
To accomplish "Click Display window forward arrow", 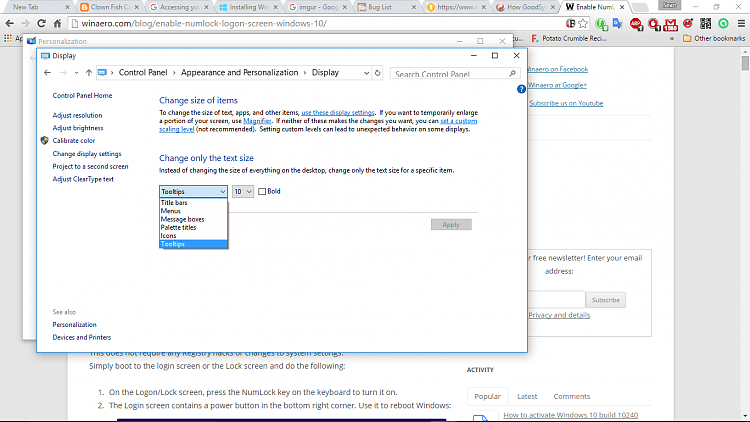I will pos(63,73).
